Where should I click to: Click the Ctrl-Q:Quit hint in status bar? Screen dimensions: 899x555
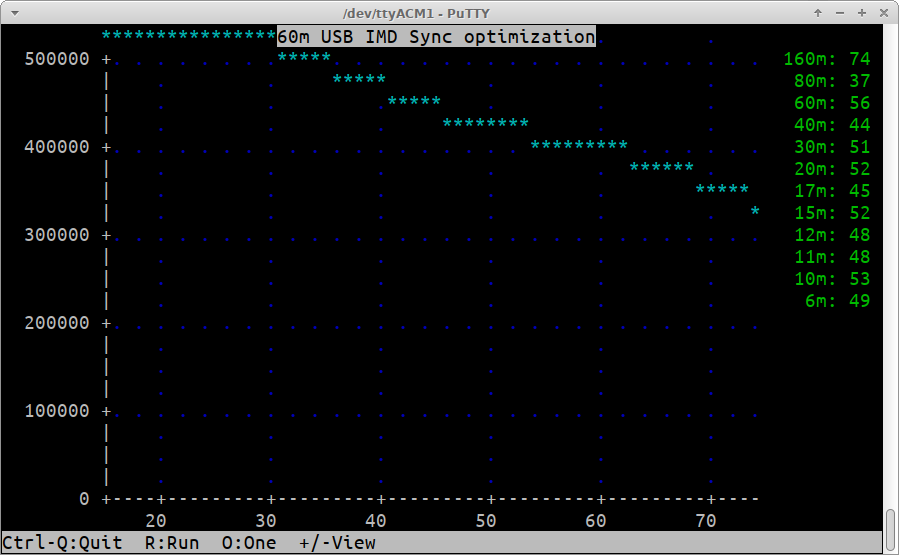coord(62,543)
